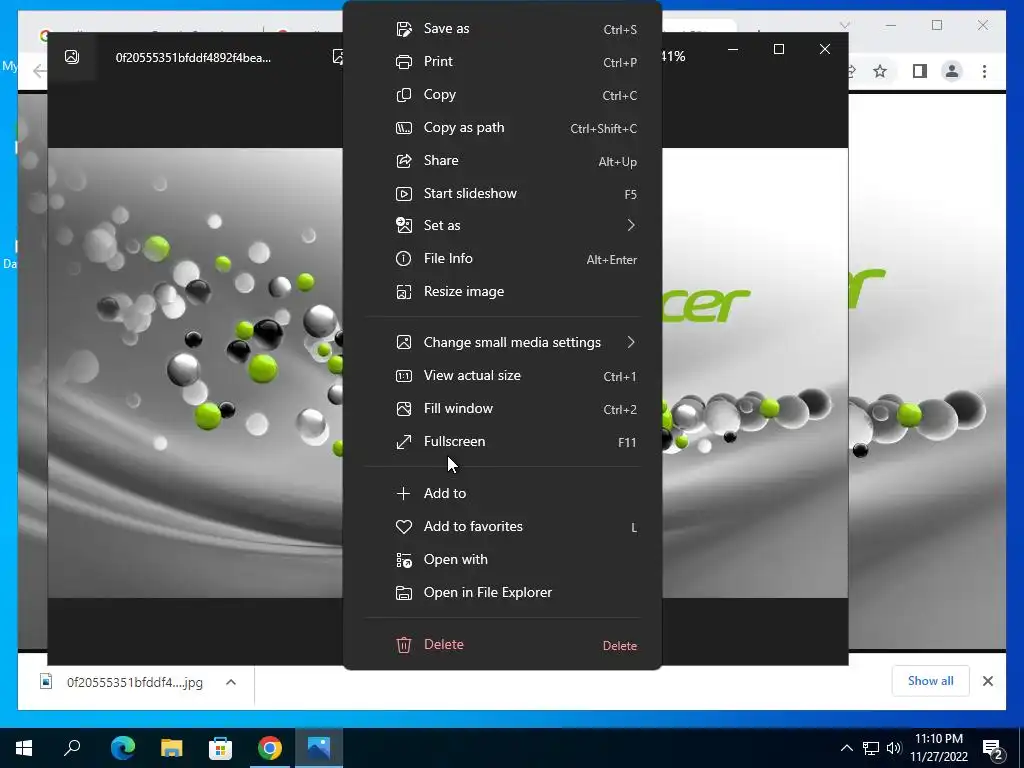1024x768 pixels.
Task: Open Microsoft Store from taskbar
Action: 220,747
